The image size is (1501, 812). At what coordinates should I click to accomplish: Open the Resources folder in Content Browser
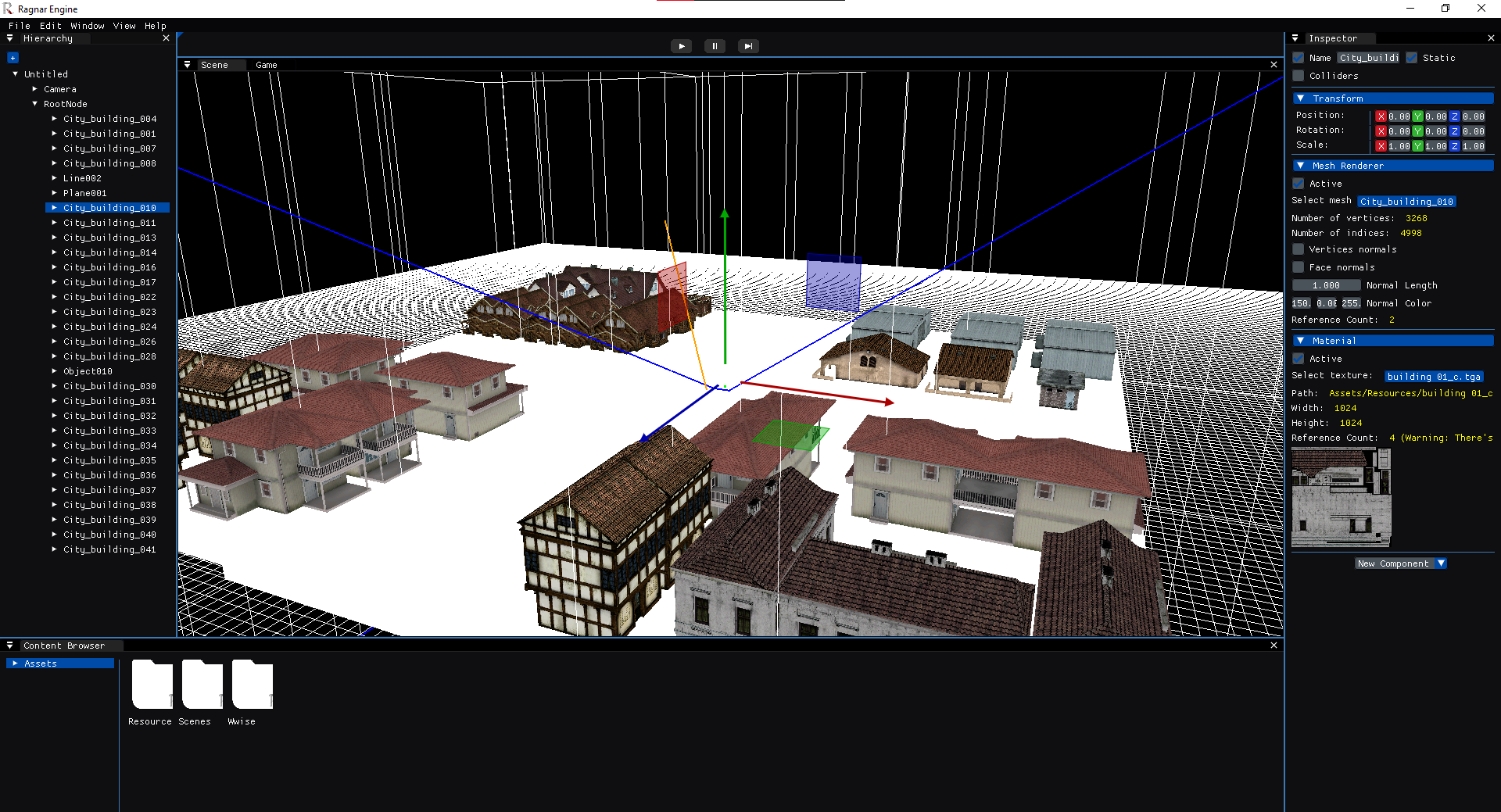(x=152, y=685)
